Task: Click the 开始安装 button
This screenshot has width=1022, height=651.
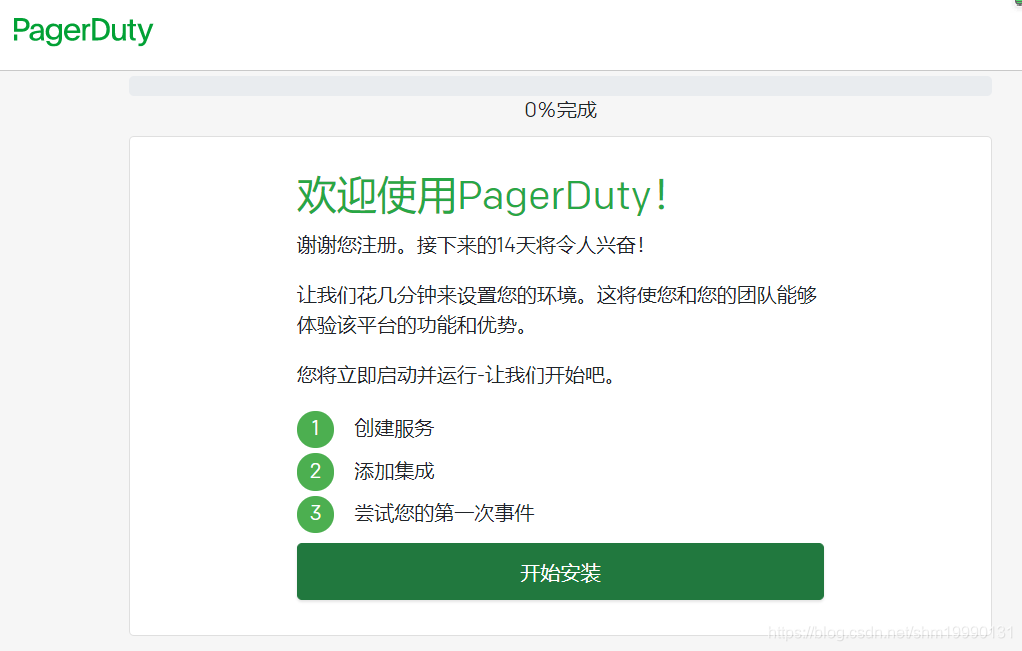Action: pyautogui.click(x=560, y=571)
